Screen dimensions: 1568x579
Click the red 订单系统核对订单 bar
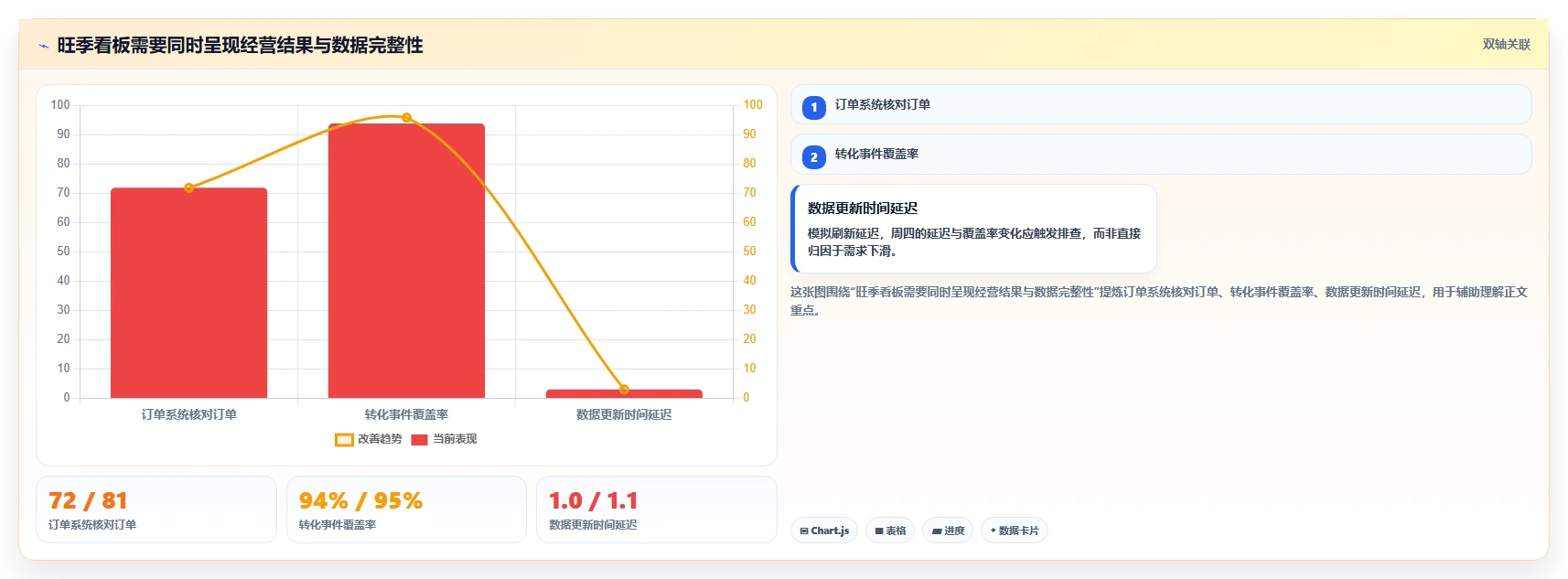(x=188, y=293)
